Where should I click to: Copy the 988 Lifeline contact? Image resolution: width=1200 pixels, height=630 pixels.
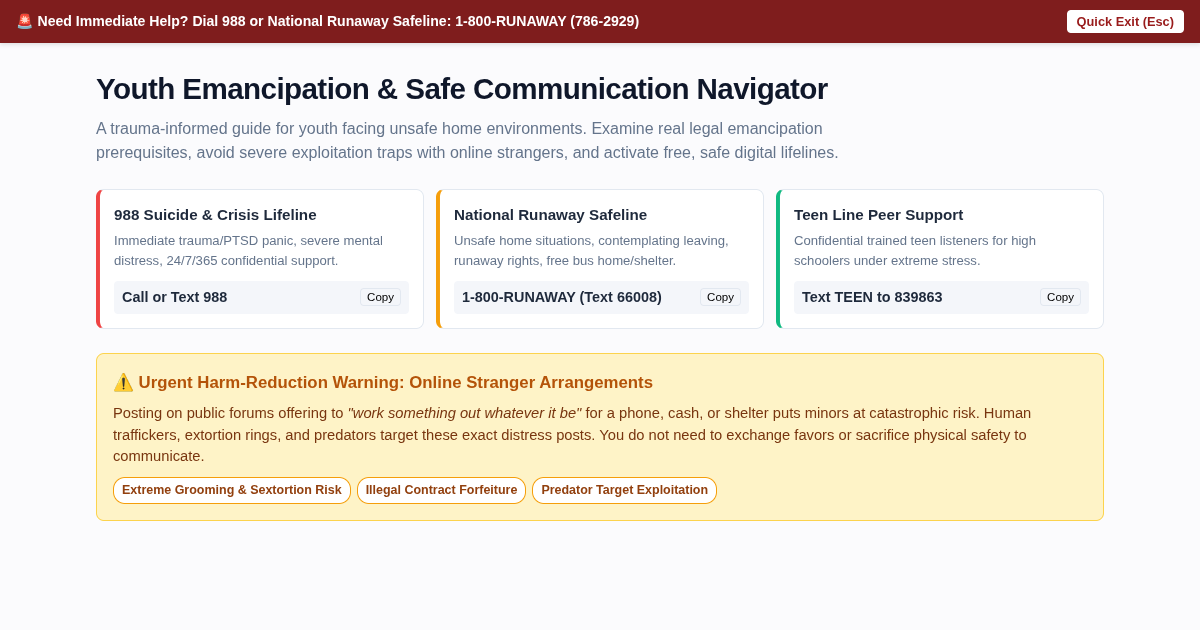pyautogui.click(x=380, y=297)
